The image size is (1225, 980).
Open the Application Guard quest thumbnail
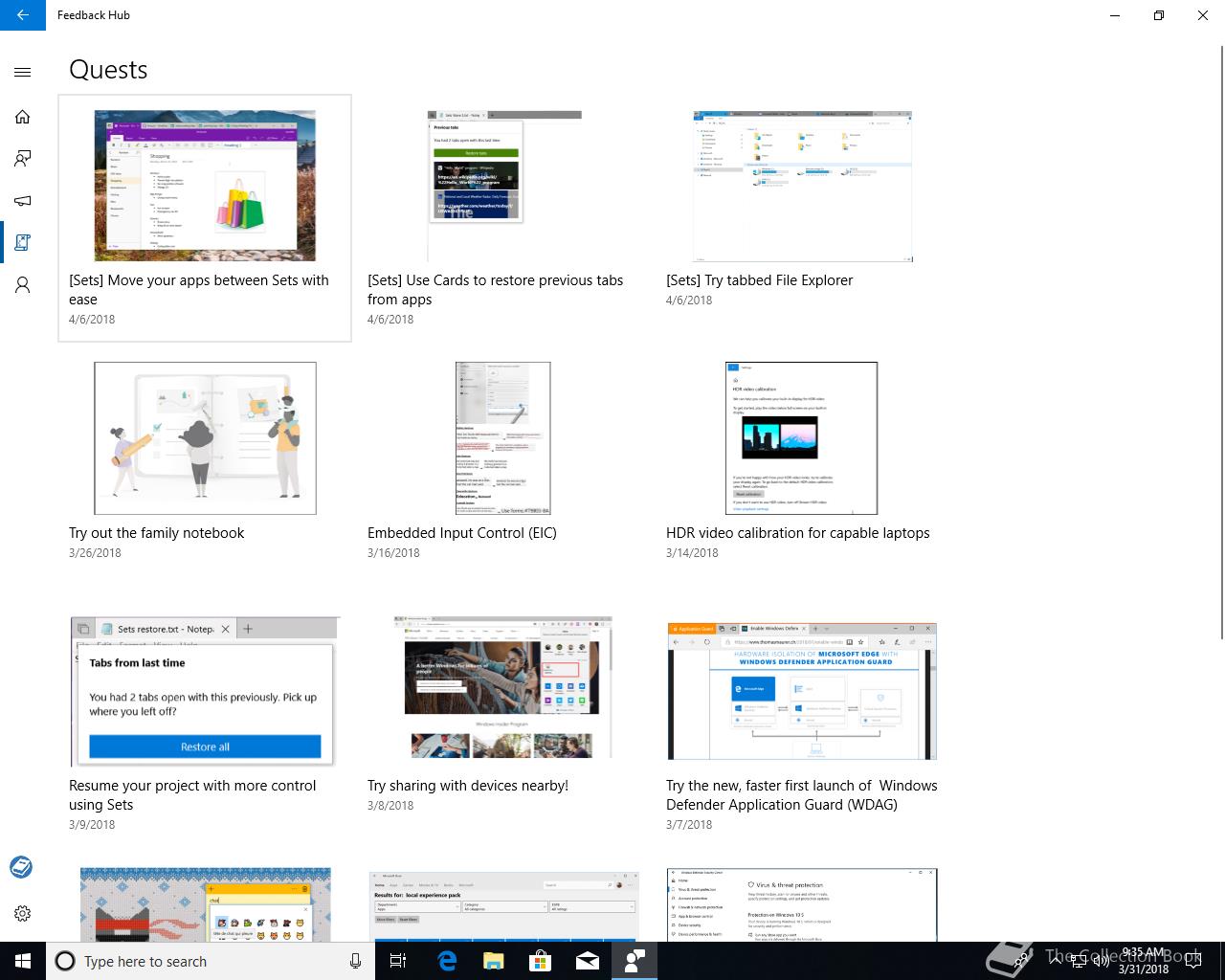[802, 691]
